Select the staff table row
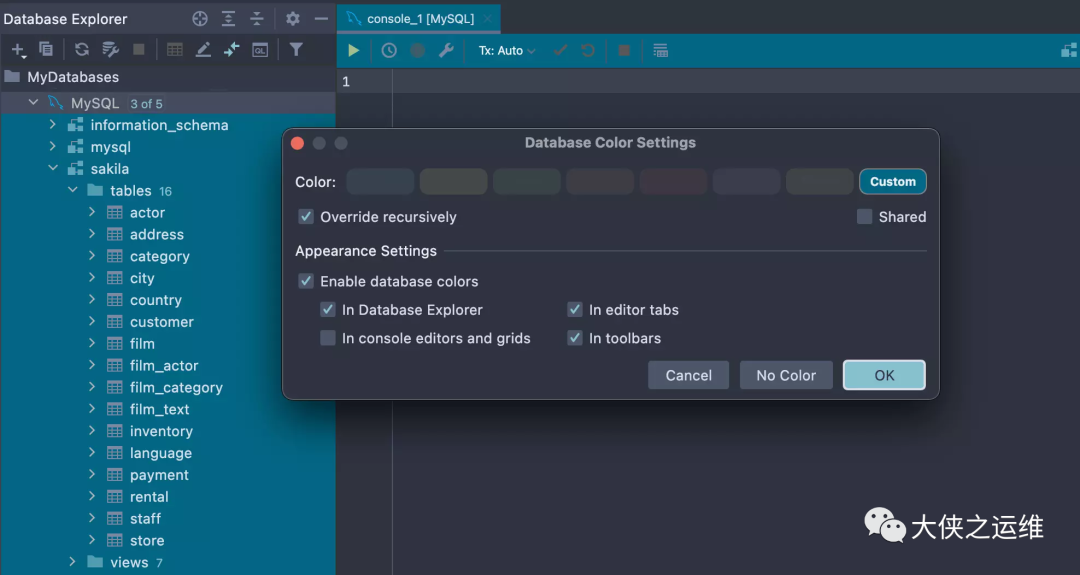The height and width of the screenshot is (575, 1080). pyautogui.click(x=168, y=519)
